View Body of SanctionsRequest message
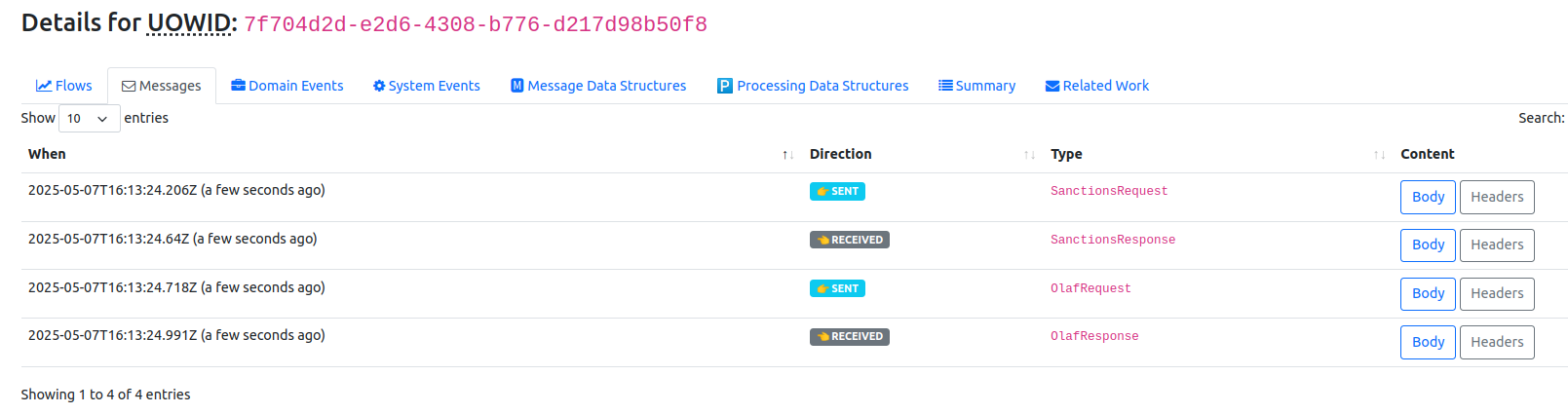This screenshot has height=414, width=1568. click(1428, 197)
